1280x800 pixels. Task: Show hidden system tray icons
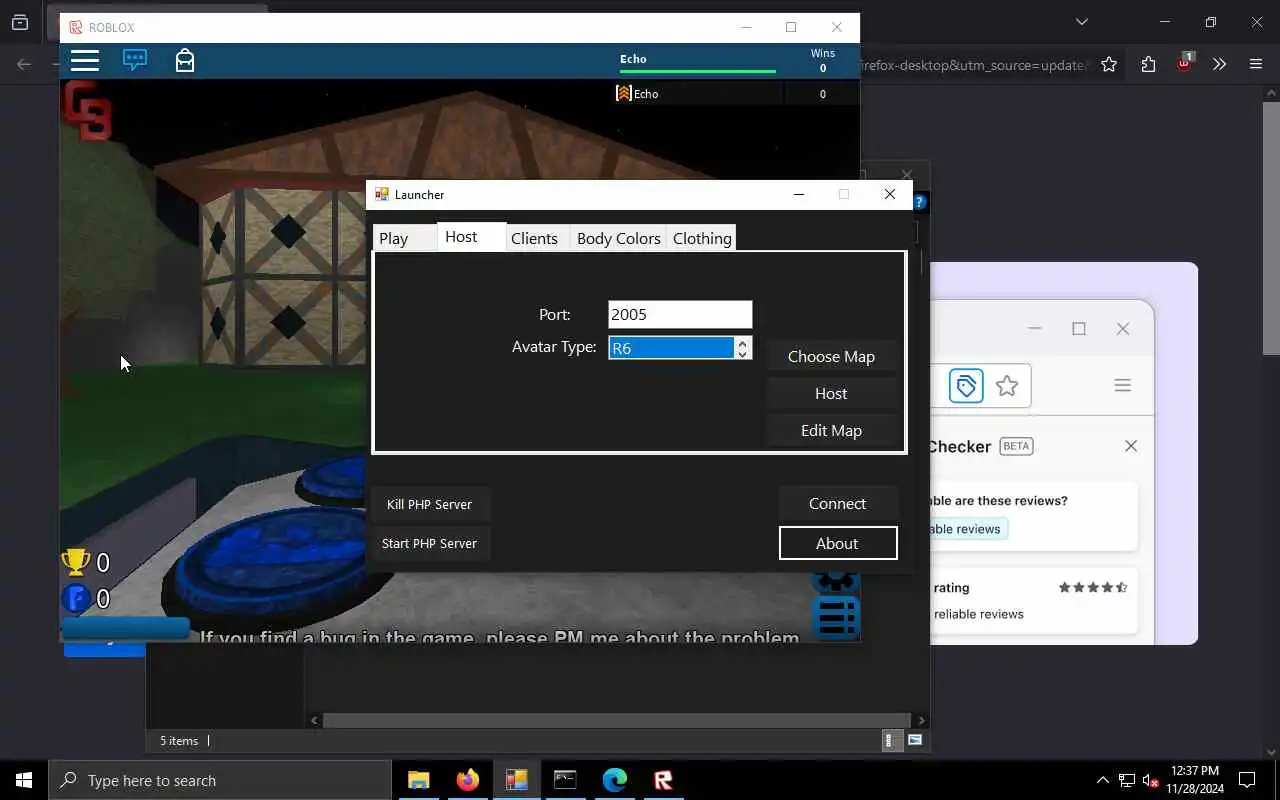1103,780
